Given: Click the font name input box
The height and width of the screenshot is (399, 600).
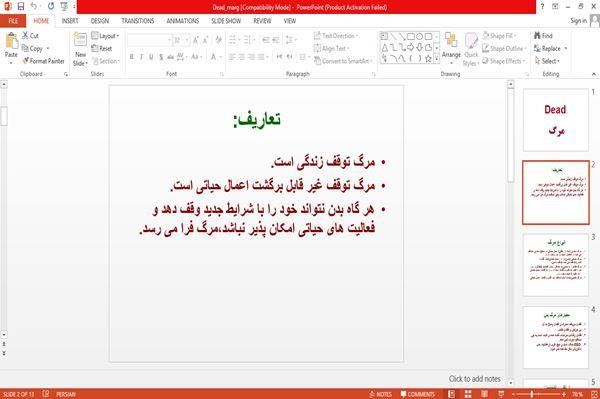Looking at the screenshot, I should click(148, 40).
